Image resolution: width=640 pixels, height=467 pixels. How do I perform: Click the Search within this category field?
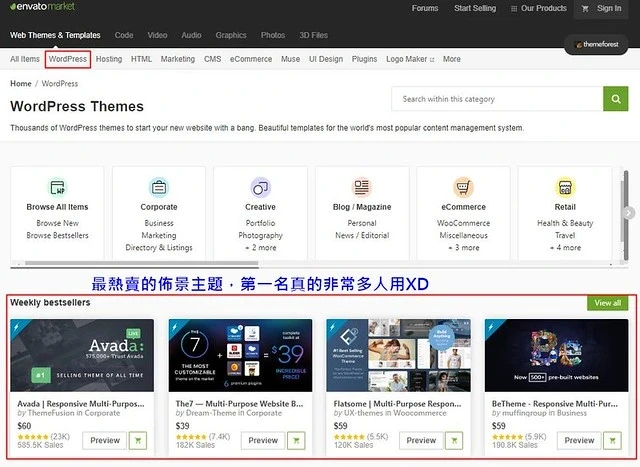(x=497, y=99)
